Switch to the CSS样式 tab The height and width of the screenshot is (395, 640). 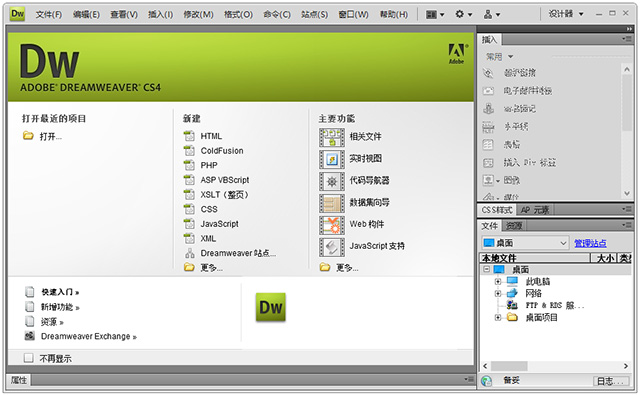point(497,210)
